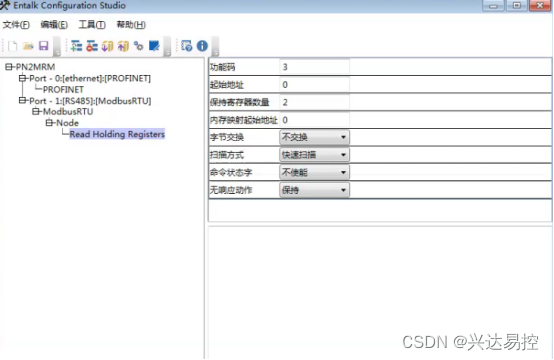The image size is (554, 360).
Task: Open the 无响应动作 dropdown
Action: 314,190
